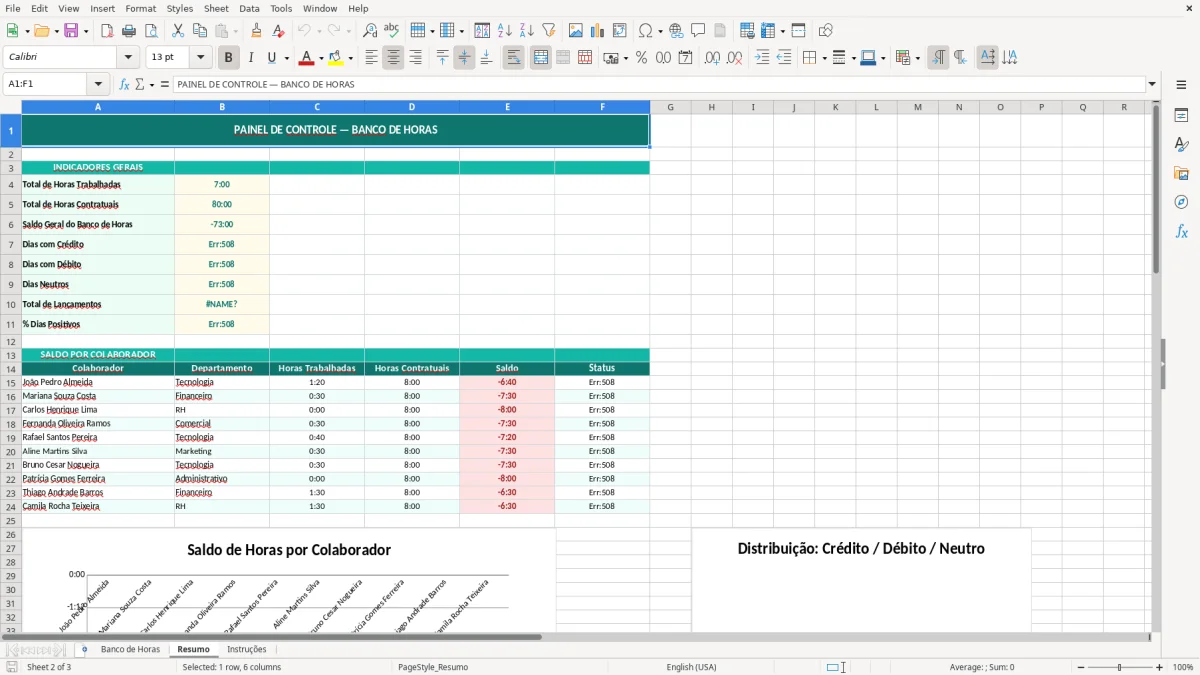Click the Increase Indent icon

pos(762,58)
